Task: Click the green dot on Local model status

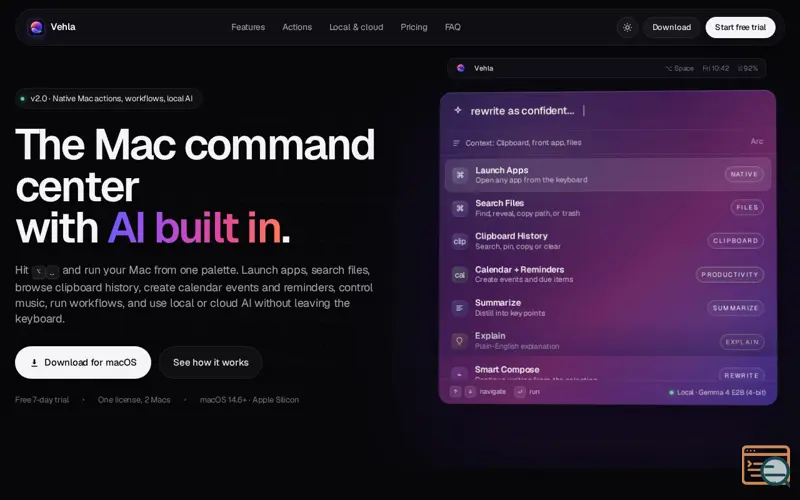Action: tap(671, 393)
